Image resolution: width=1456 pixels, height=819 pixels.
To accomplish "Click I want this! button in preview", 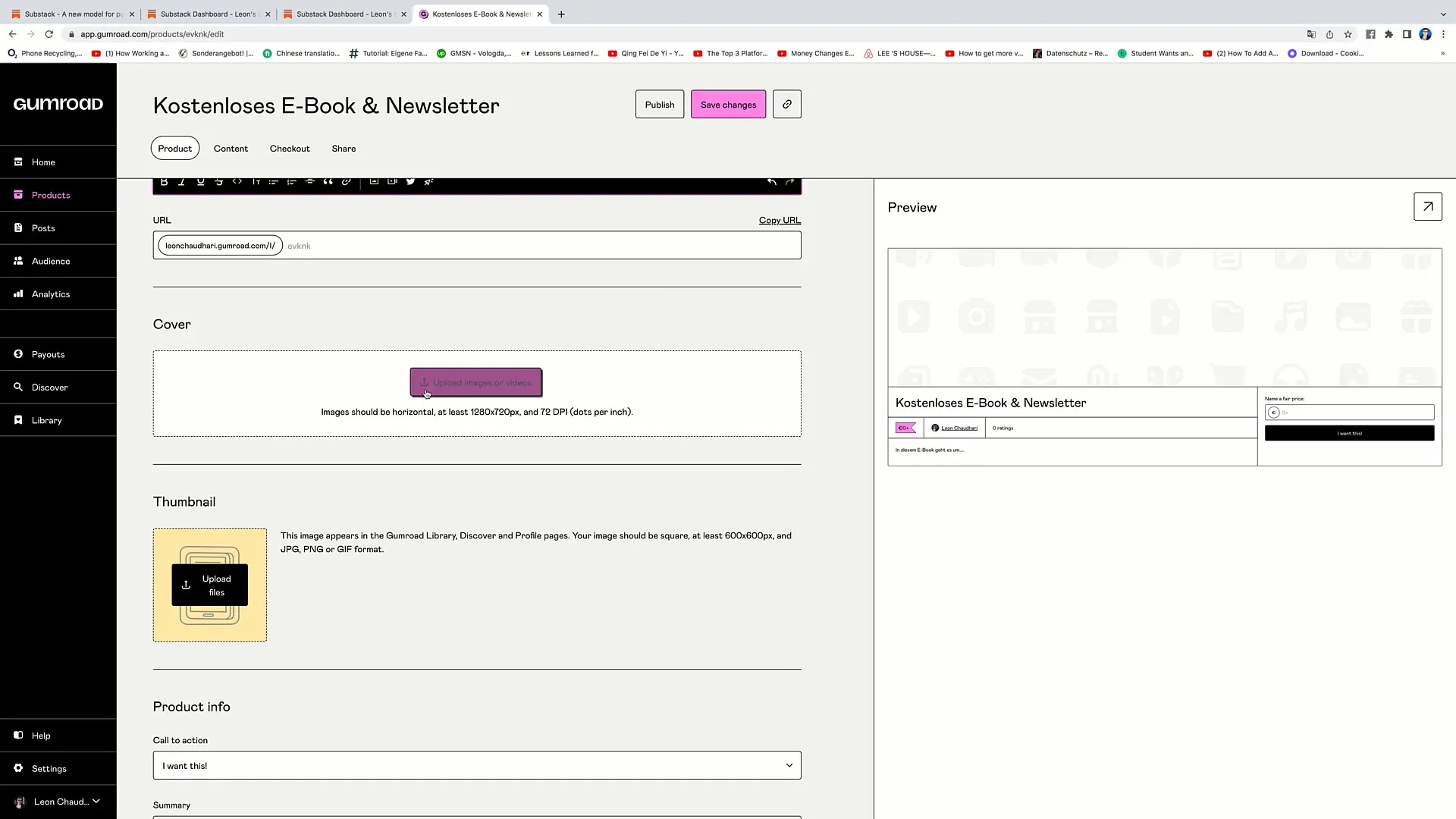I will (x=1350, y=434).
